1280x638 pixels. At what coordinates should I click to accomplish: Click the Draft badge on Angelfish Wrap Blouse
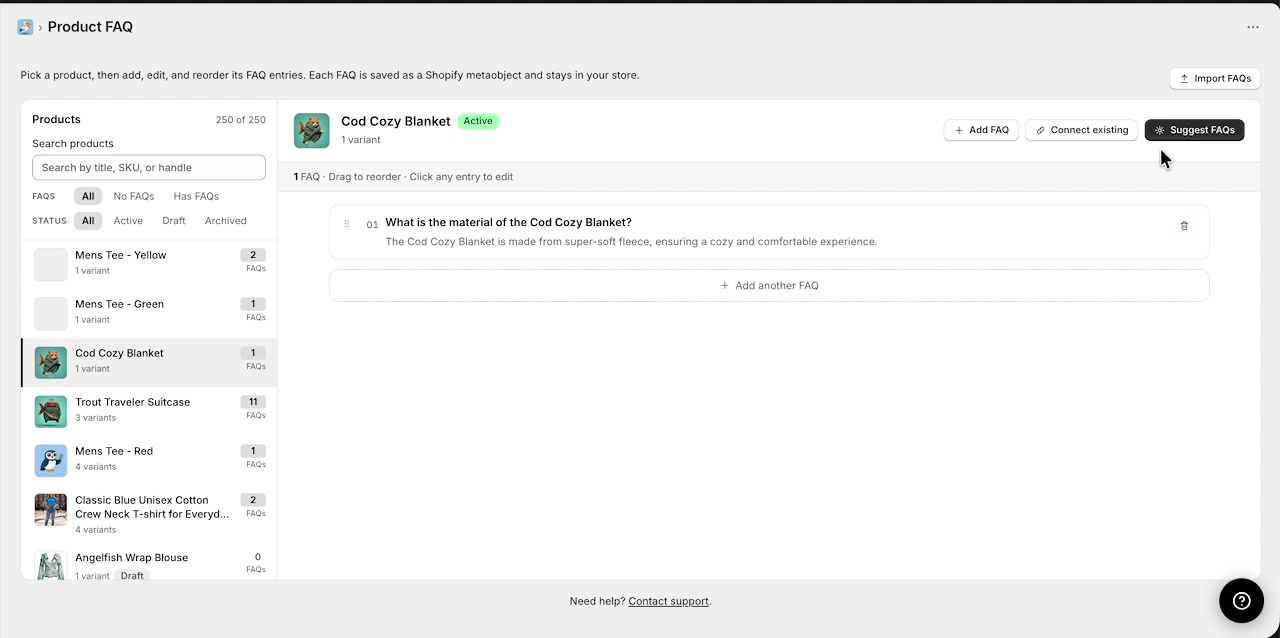point(132,576)
